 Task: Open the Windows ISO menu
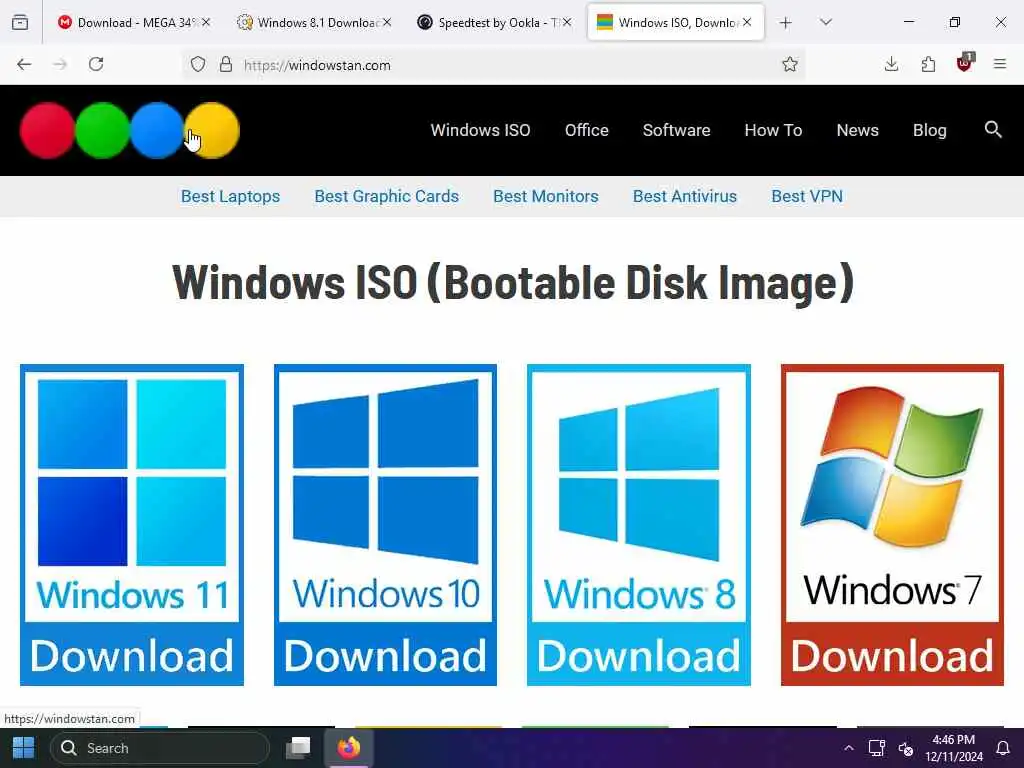tap(480, 130)
